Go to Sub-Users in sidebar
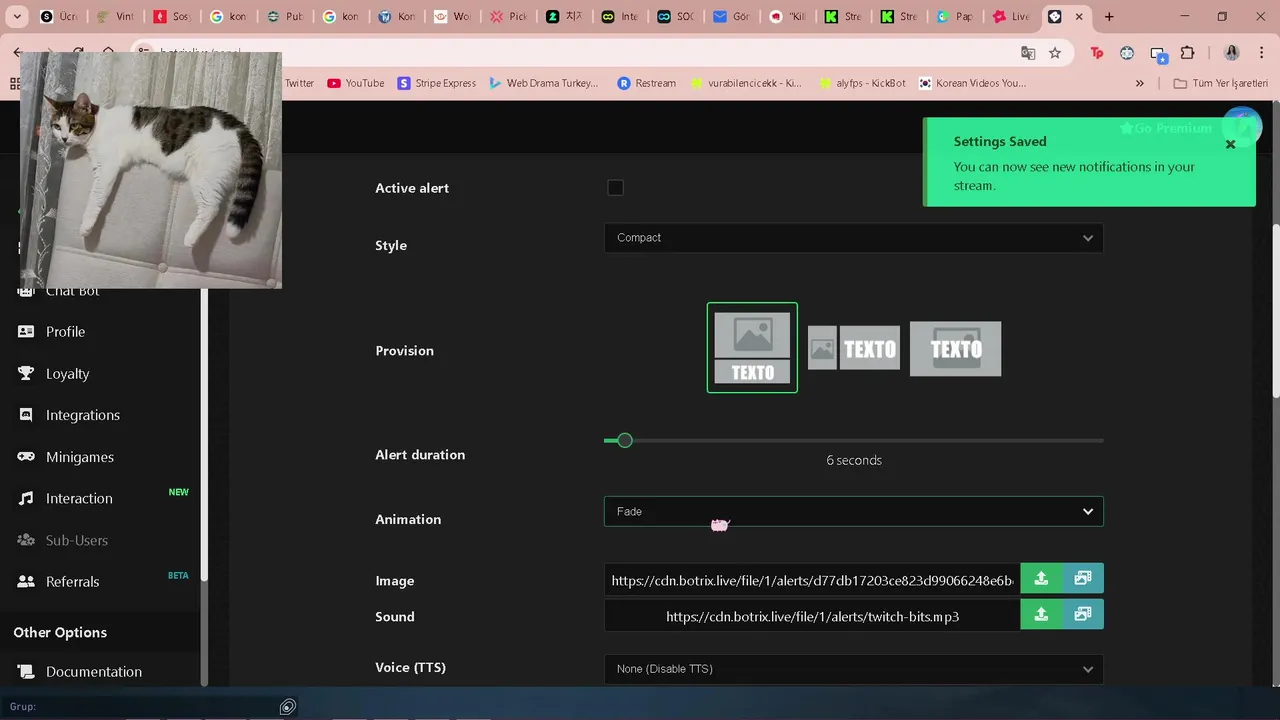 point(77,540)
